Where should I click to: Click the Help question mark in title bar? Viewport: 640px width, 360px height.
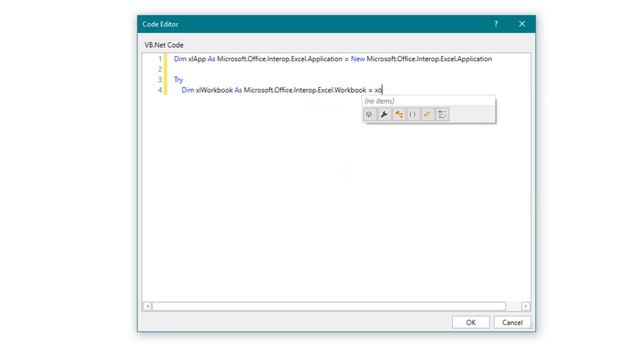point(496,24)
